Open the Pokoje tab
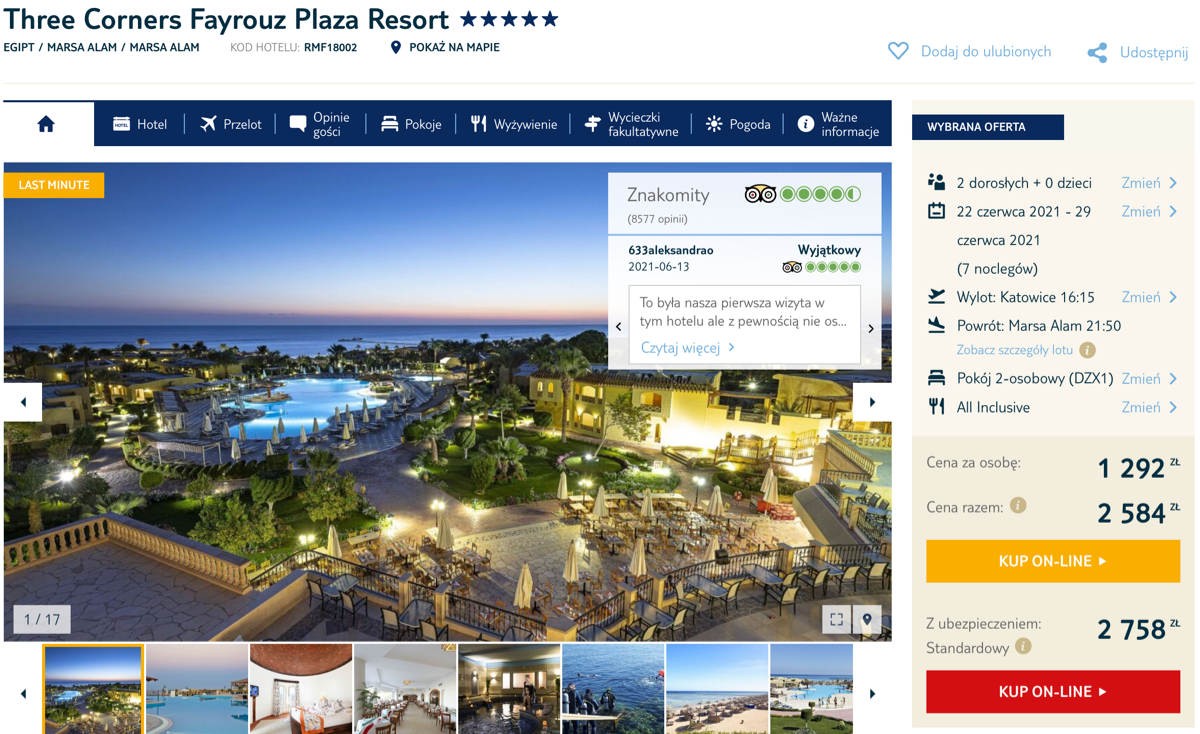 [x=411, y=124]
